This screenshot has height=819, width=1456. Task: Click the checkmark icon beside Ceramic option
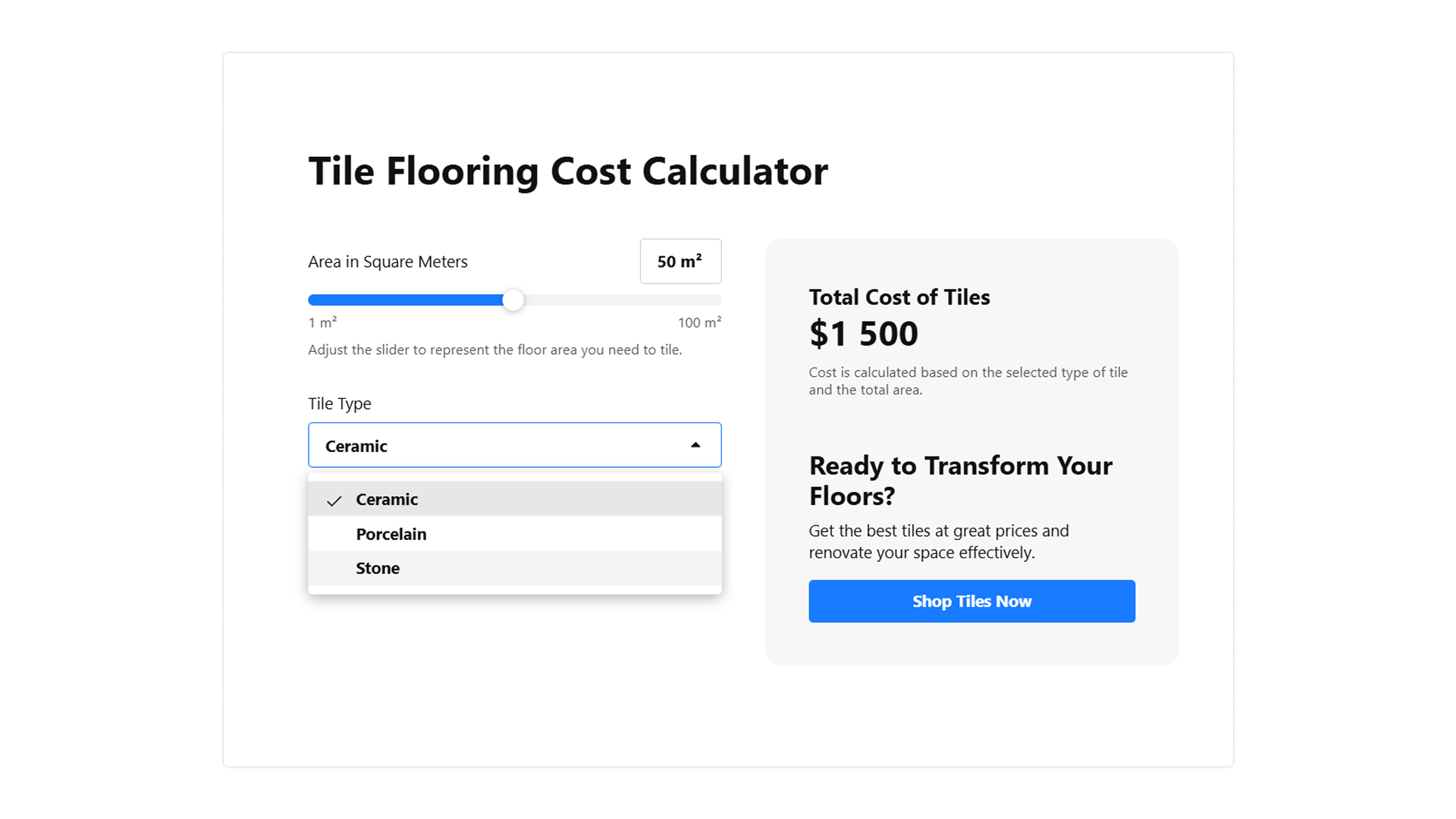334,500
